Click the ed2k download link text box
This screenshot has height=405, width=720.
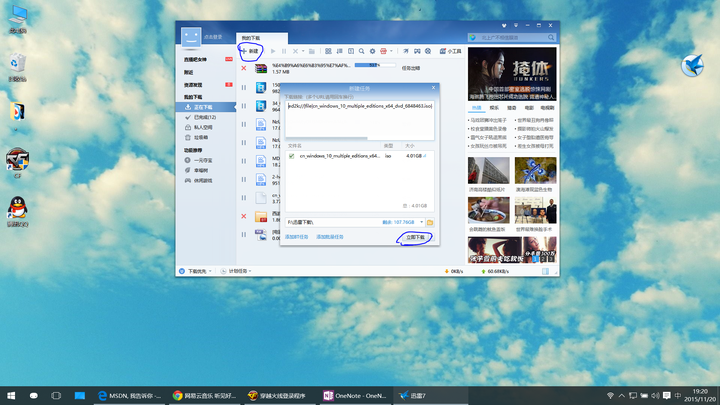pos(360,118)
